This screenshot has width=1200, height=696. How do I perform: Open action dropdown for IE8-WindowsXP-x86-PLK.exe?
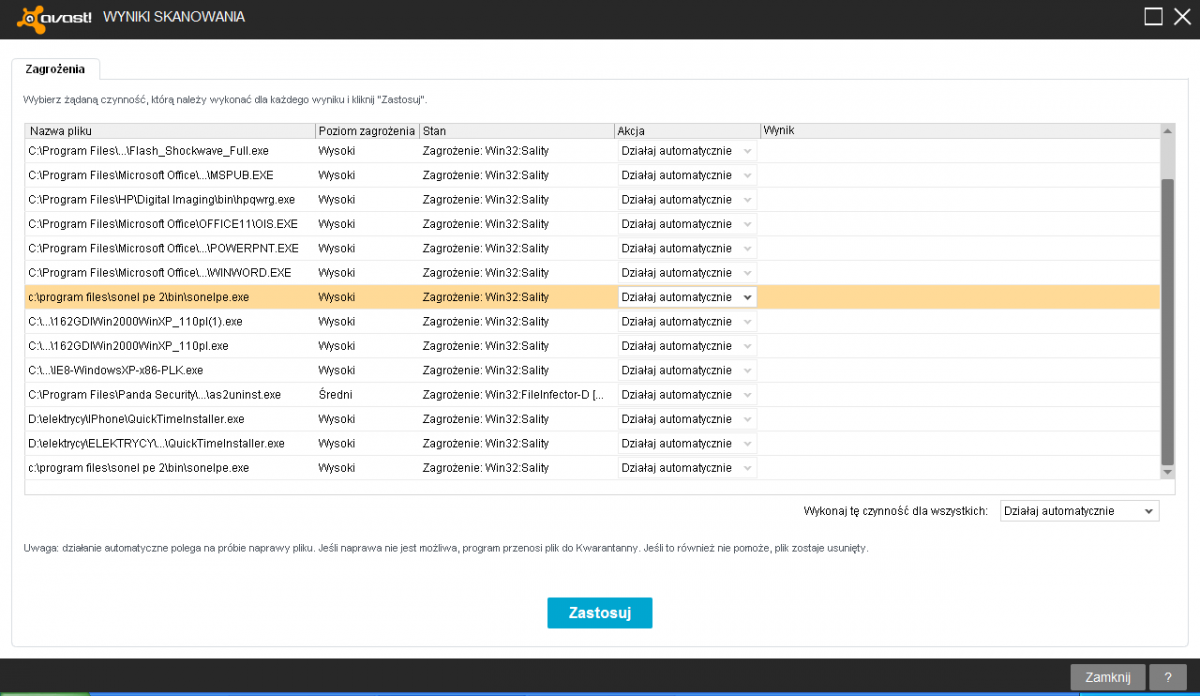click(687, 370)
